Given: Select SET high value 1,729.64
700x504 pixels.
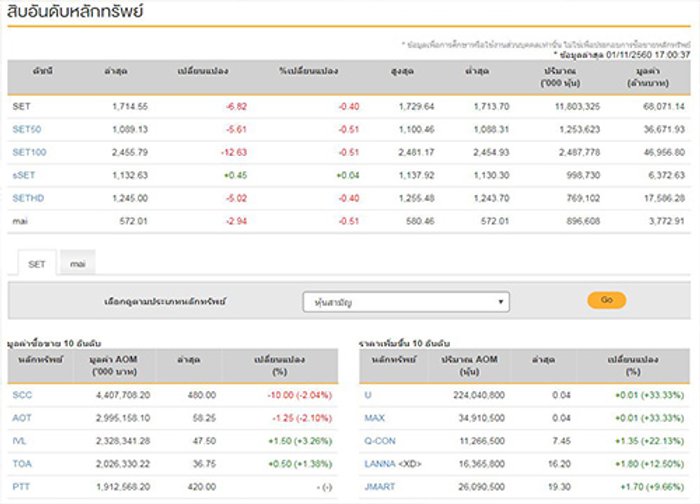Looking at the screenshot, I should pos(417,106).
